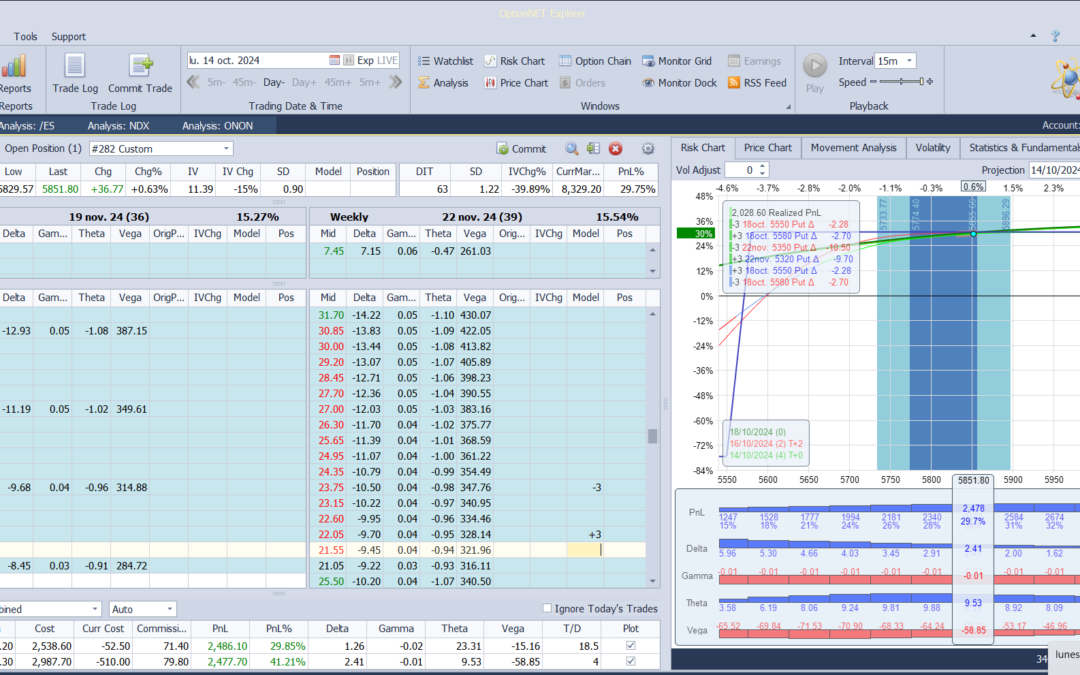This screenshot has height=675, width=1080.
Task: Open the Trade Log icon
Action: pos(74,67)
